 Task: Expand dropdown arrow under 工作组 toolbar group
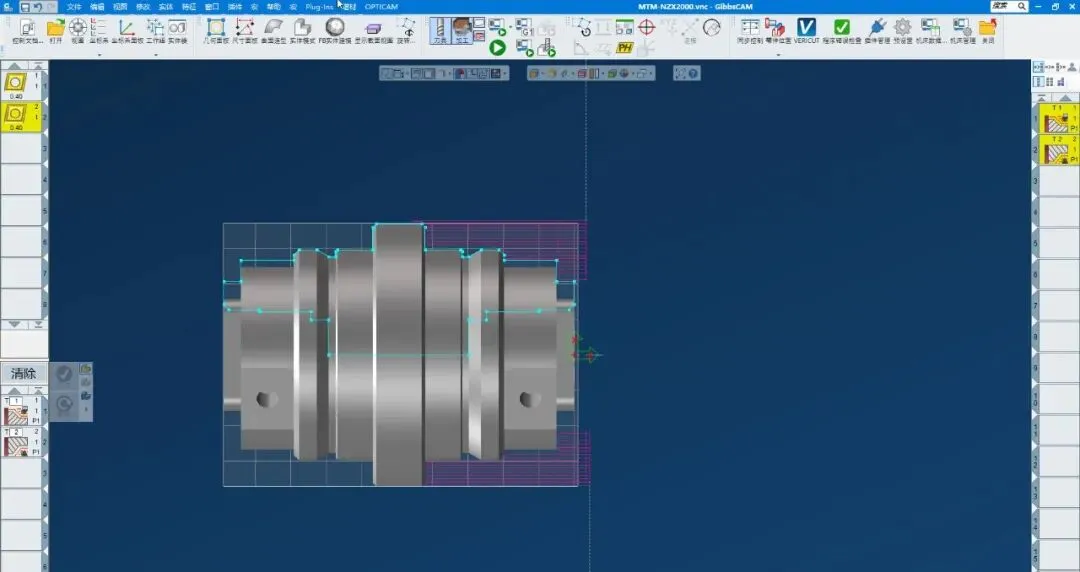point(156,55)
